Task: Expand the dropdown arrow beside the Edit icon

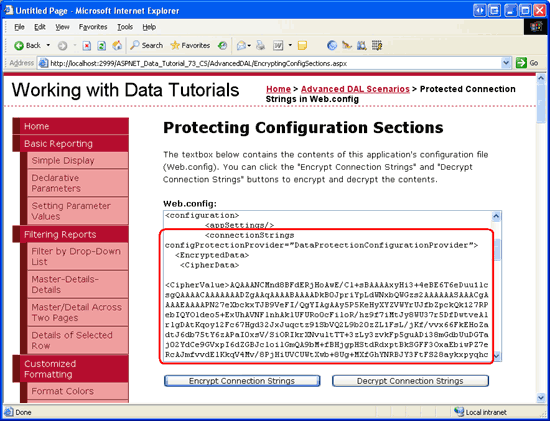Action: (x=290, y=45)
